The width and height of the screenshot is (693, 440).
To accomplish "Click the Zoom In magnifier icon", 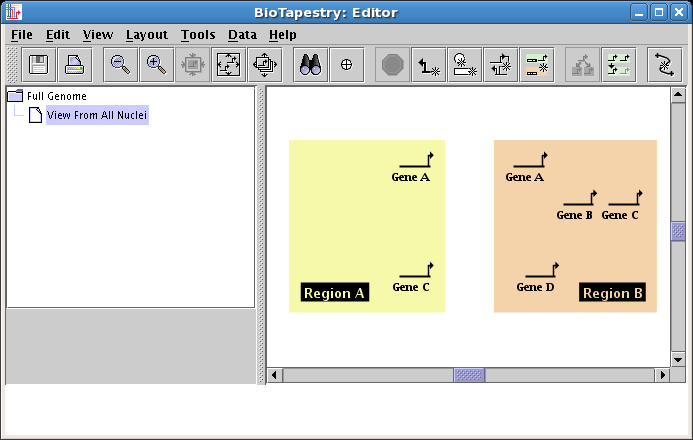I will pos(156,65).
